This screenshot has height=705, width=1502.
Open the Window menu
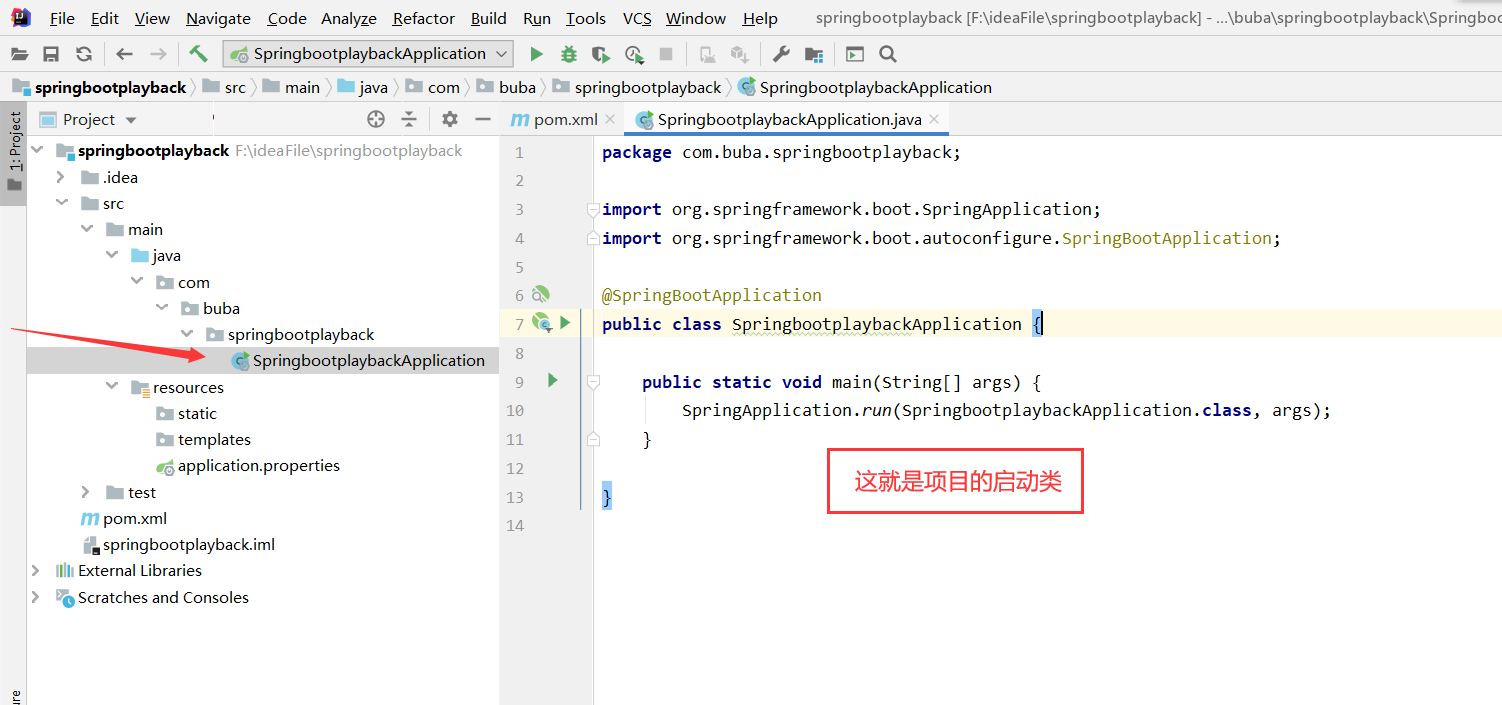pos(696,18)
